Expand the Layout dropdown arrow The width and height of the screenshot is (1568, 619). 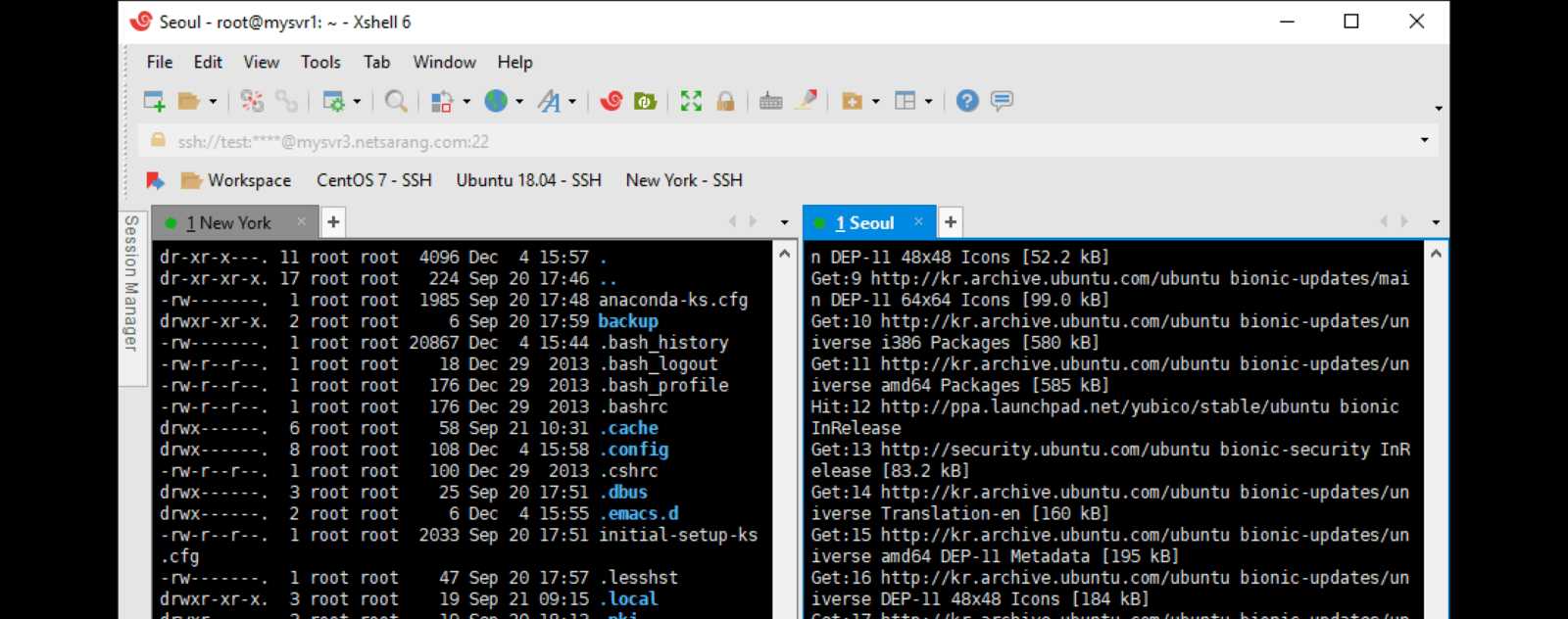coord(928,101)
